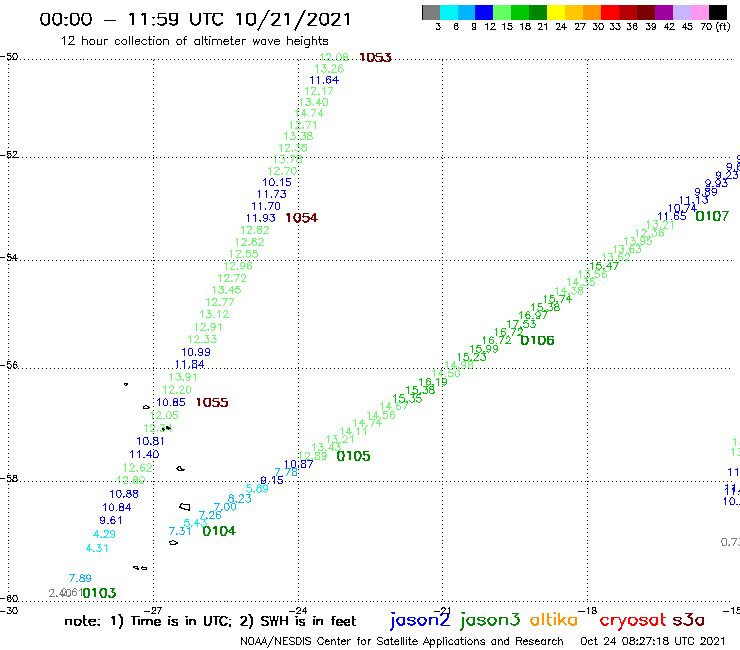Image resolution: width=740 pixels, height=650 pixels.
Task: Click track label 0104
Action: pyautogui.click(x=219, y=532)
